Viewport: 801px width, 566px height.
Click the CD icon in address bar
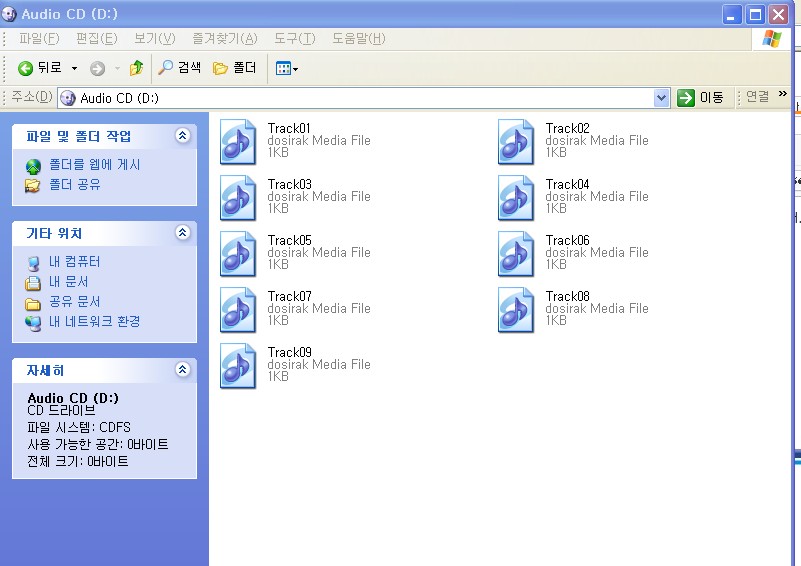68,98
